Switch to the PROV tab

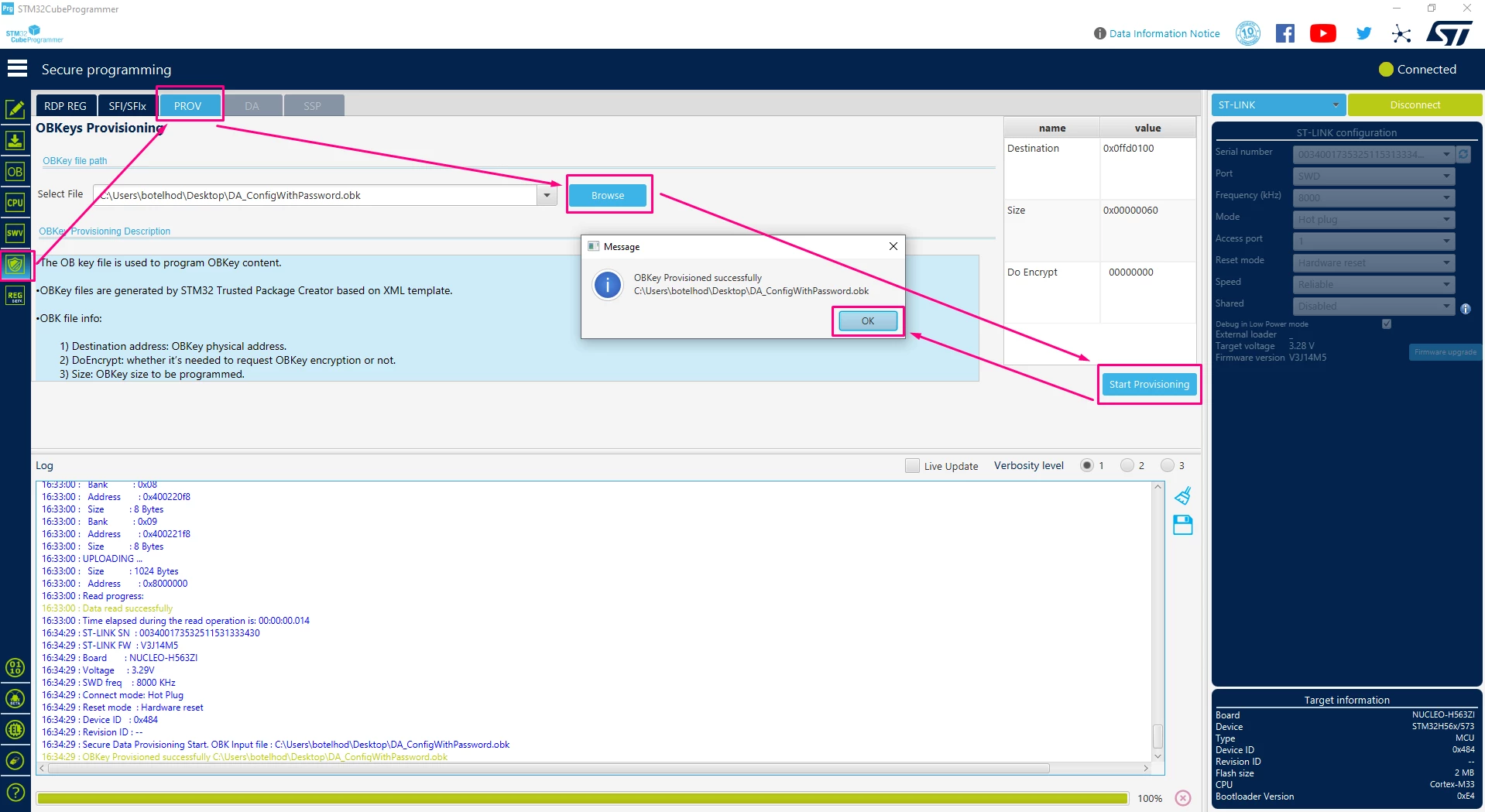pos(188,105)
